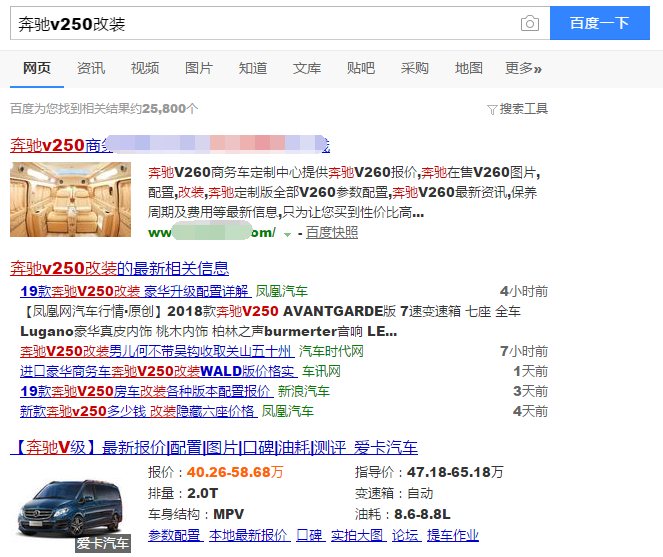Open the 实拍大图 link

pyautogui.click(x=359, y=535)
